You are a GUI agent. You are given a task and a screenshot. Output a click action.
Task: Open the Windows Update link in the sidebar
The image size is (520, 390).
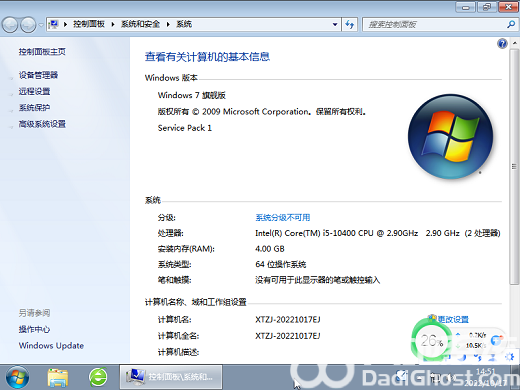coord(51,346)
